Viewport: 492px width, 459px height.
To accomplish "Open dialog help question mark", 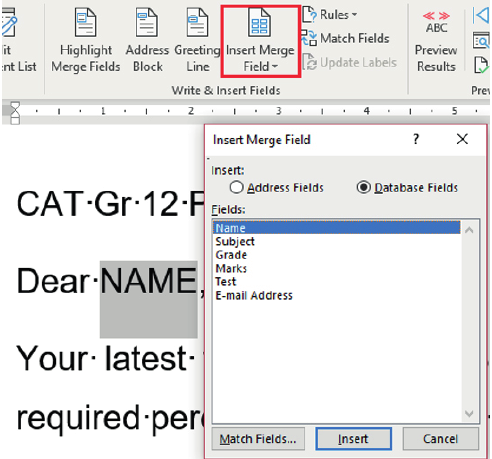I will click(416, 139).
